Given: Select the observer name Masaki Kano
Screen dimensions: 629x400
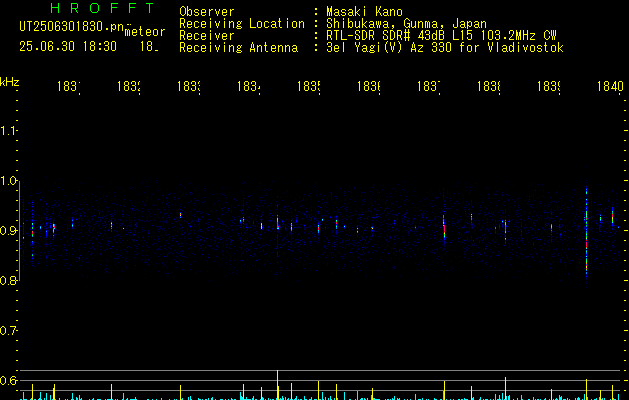Looking at the screenshot, I should (364, 12).
